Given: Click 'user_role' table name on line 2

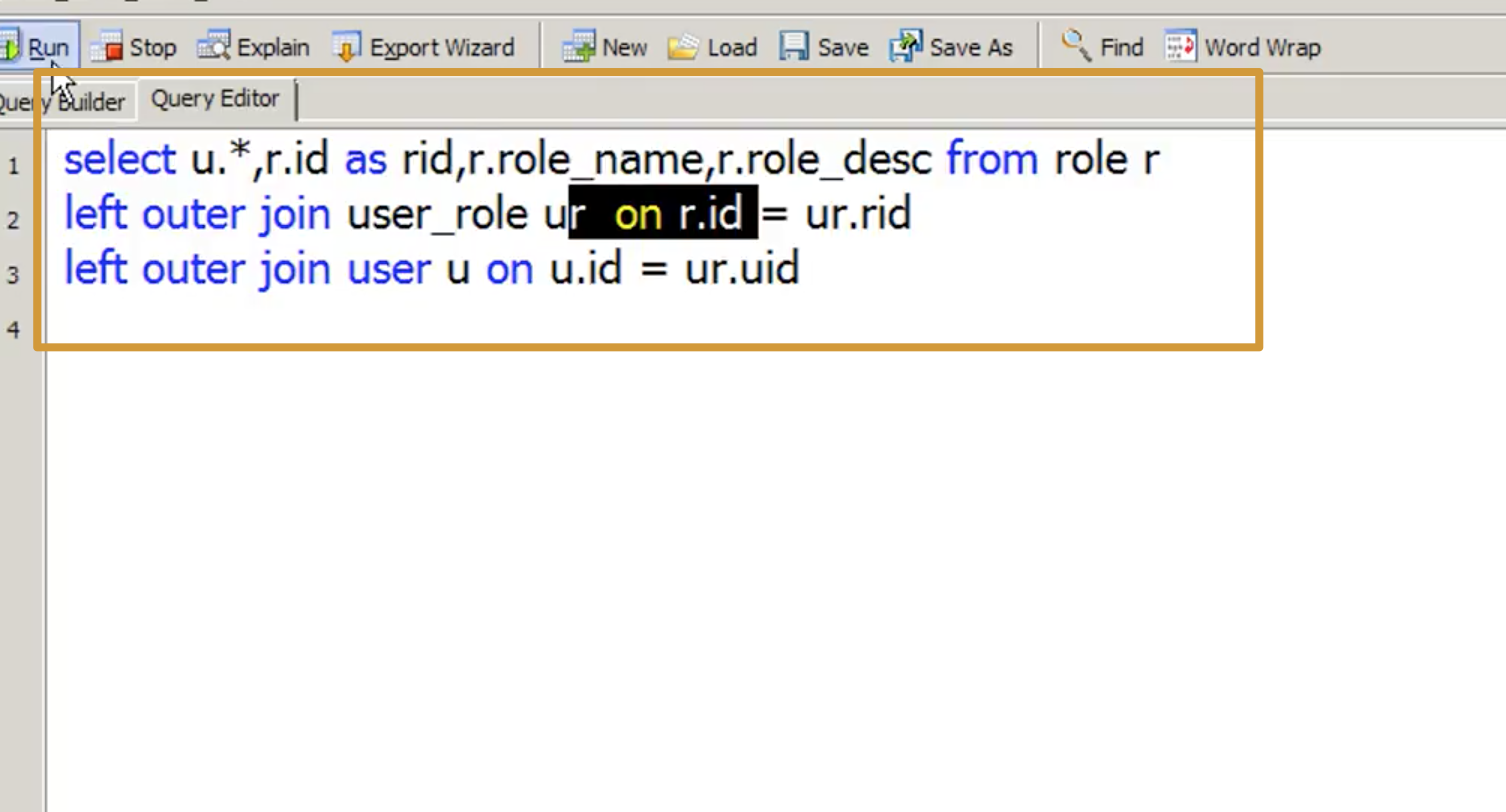Looking at the screenshot, I should (x=437, y=215).
